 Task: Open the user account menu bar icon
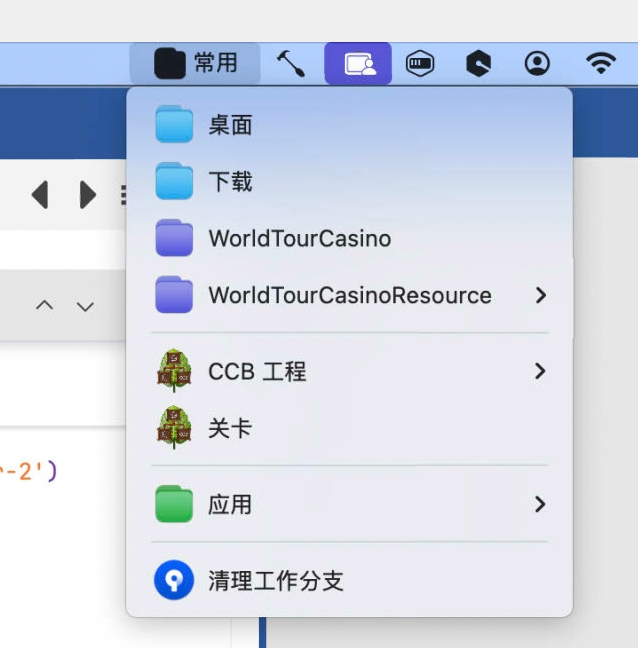[537, 64]
